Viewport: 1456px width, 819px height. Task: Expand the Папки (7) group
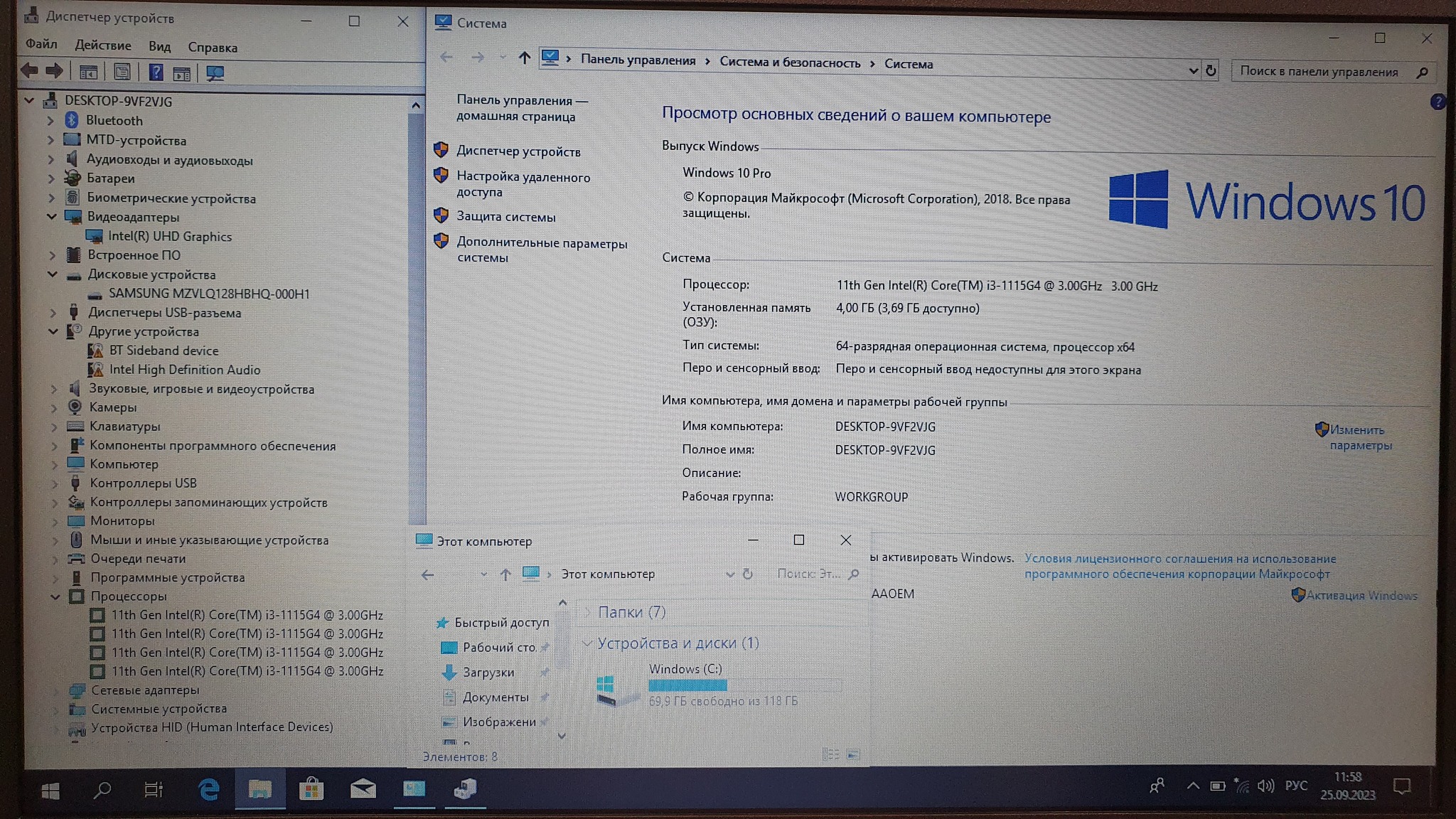pyautogui.click(x=587, y=611)
